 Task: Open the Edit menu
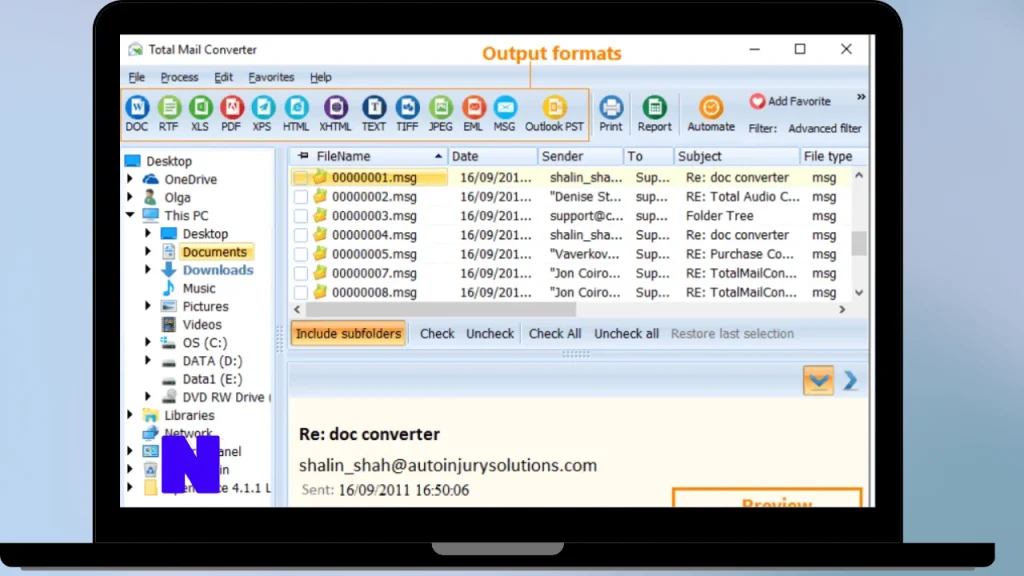coord(223,77)
